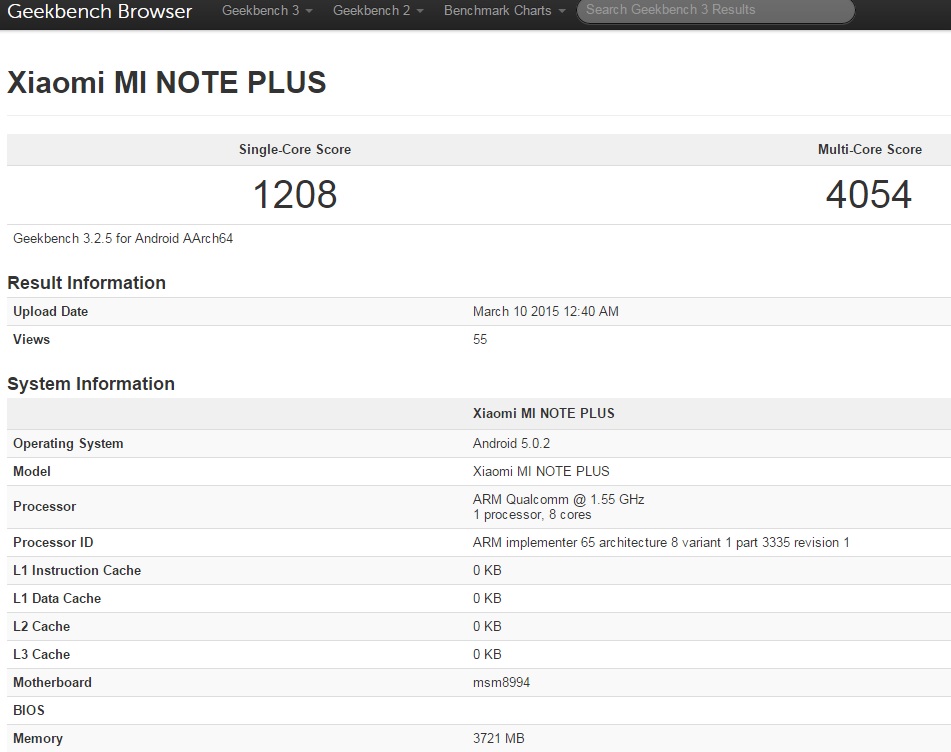Select the ARM implementer 65 architecture value
The height and width of the screenshot is (752, 951).
661,542
